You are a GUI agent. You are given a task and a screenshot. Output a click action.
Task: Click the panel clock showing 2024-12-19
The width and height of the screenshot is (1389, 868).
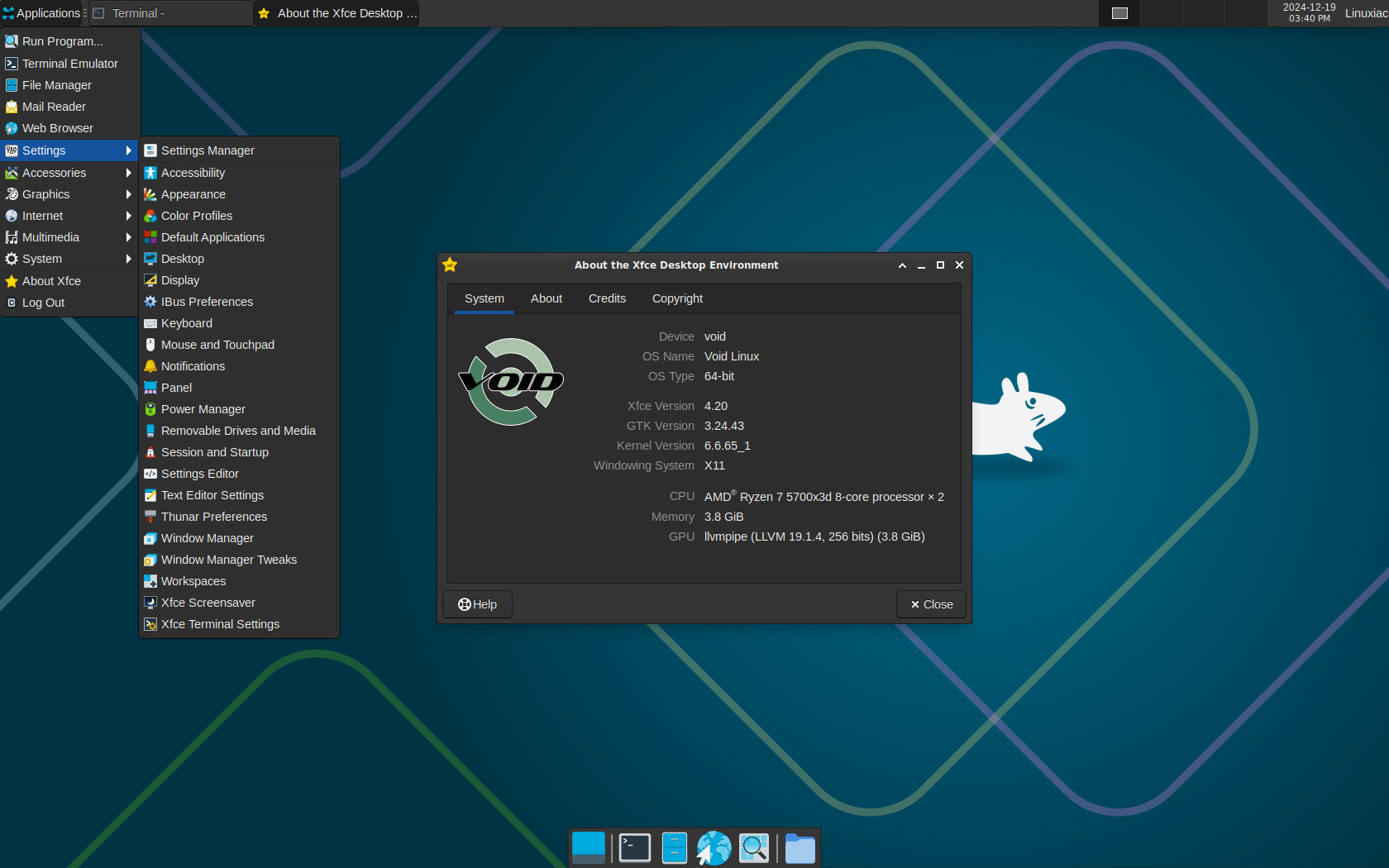click(x=1309, y=13)
